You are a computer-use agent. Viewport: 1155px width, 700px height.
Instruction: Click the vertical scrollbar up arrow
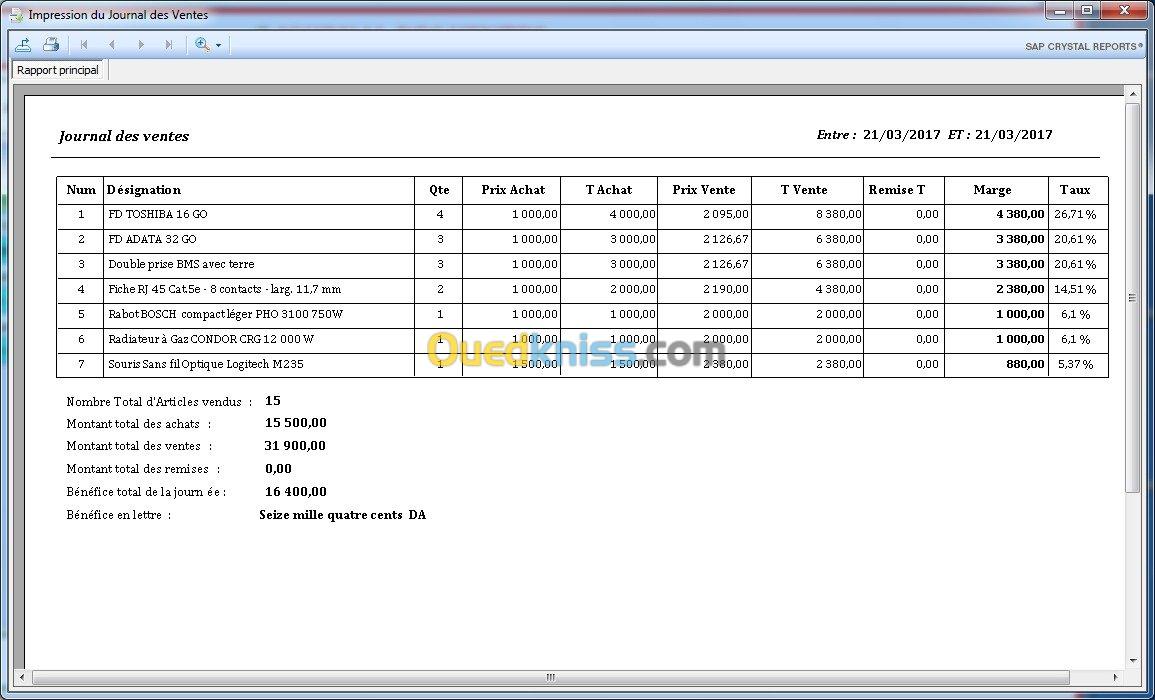coord(1133,94)
